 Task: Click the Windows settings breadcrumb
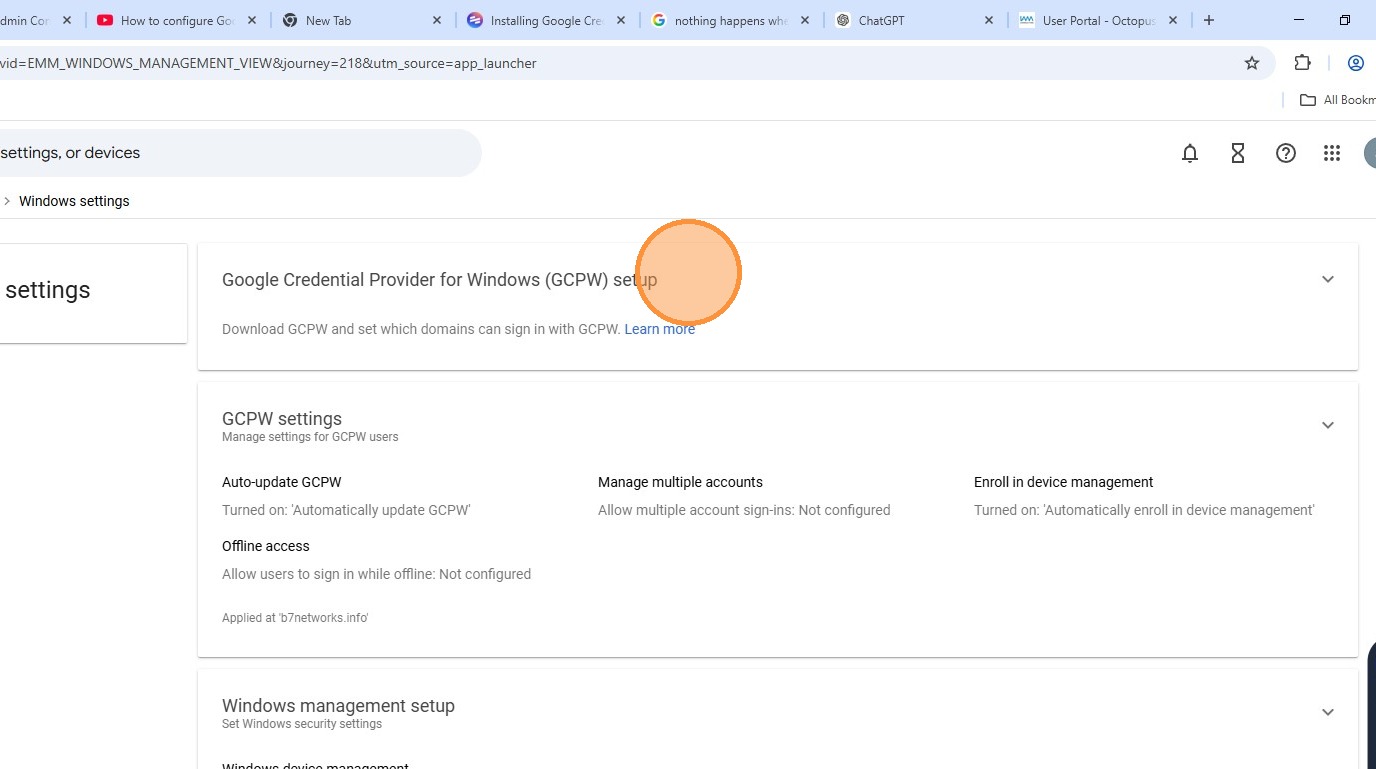point(74,201)
